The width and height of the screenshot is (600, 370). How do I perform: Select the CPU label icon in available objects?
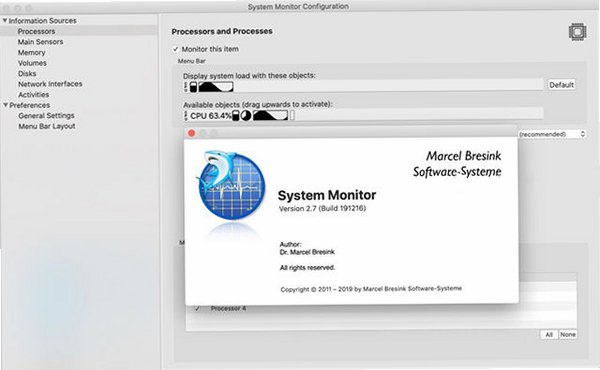186,115
